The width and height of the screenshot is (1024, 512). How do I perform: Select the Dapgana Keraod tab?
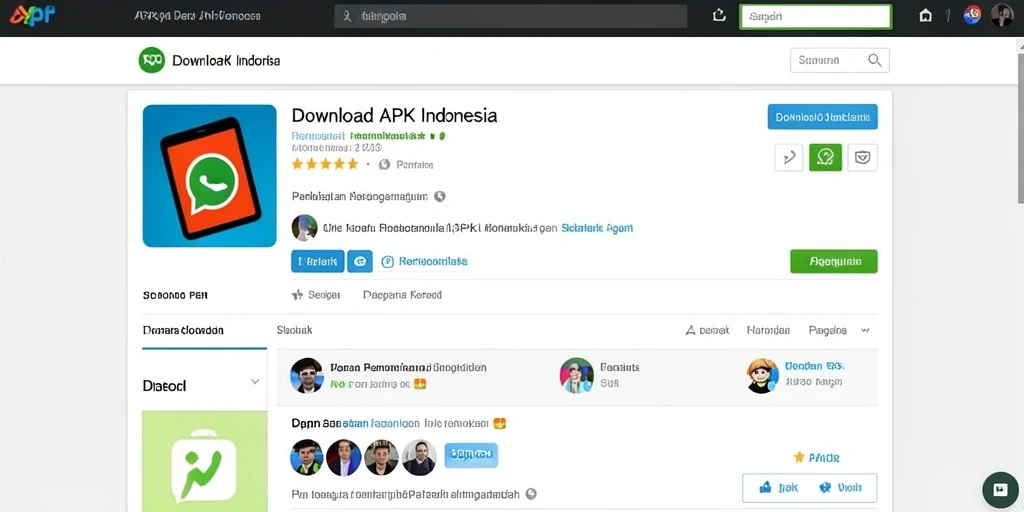point(402,295)
